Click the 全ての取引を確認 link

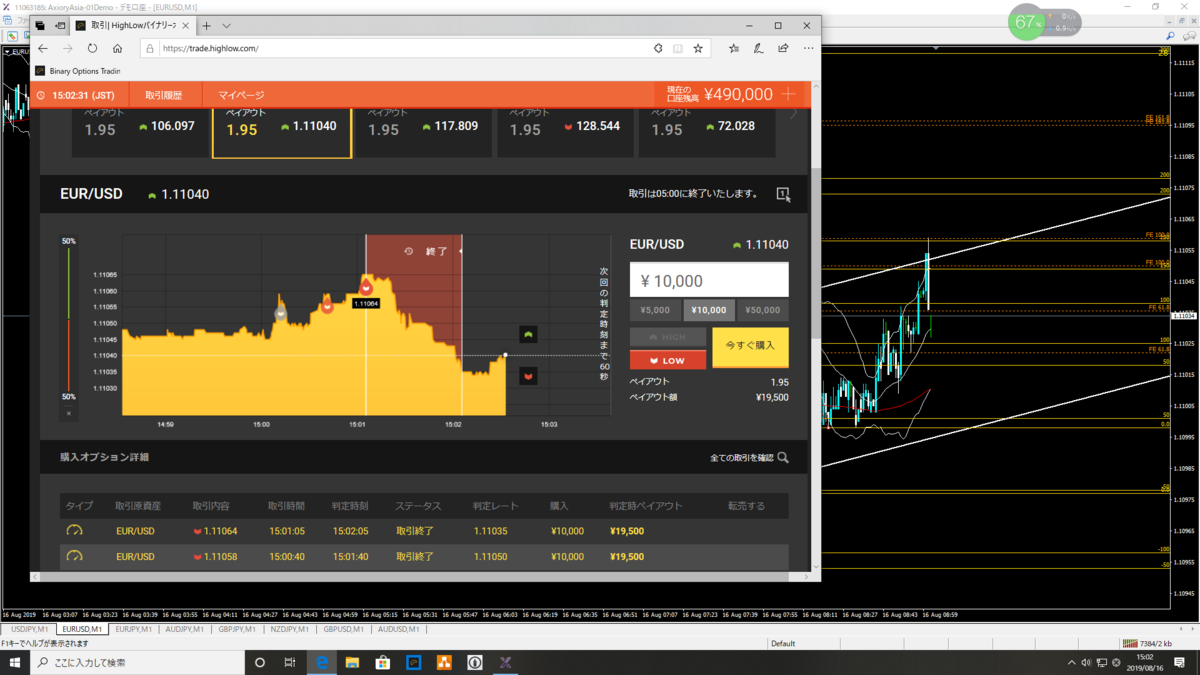point(741,457)
